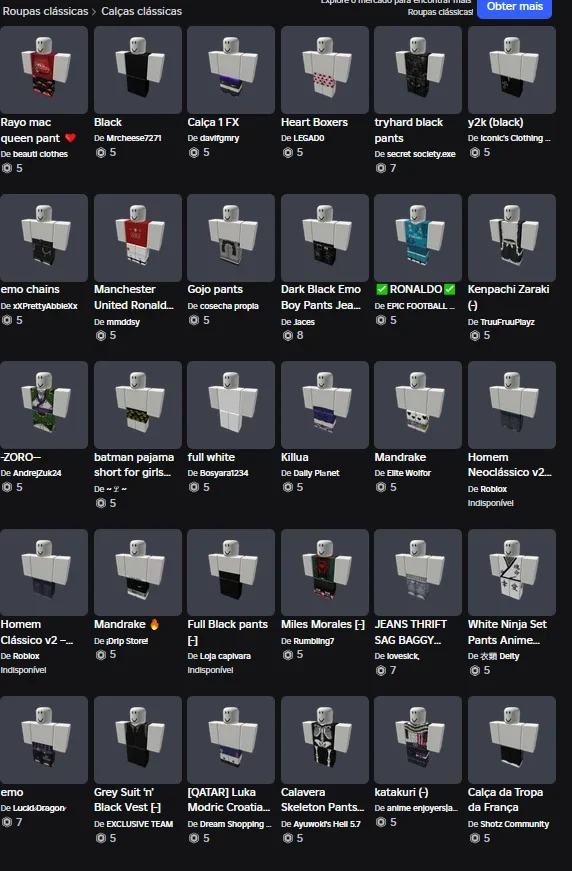
Task: Open the Full Black pants title
Action: pyautogui.click(x=227, y=632)
